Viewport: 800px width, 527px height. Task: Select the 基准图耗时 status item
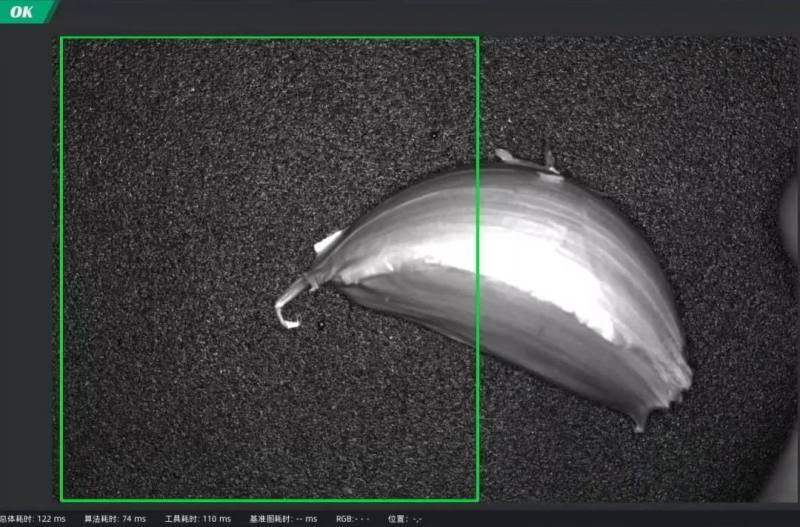(x=283, y=519)
